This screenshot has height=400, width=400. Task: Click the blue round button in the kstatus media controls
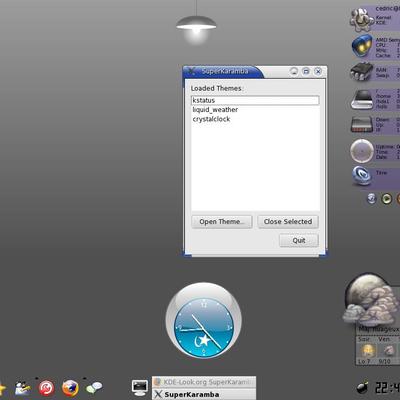[x=371, y=199]
